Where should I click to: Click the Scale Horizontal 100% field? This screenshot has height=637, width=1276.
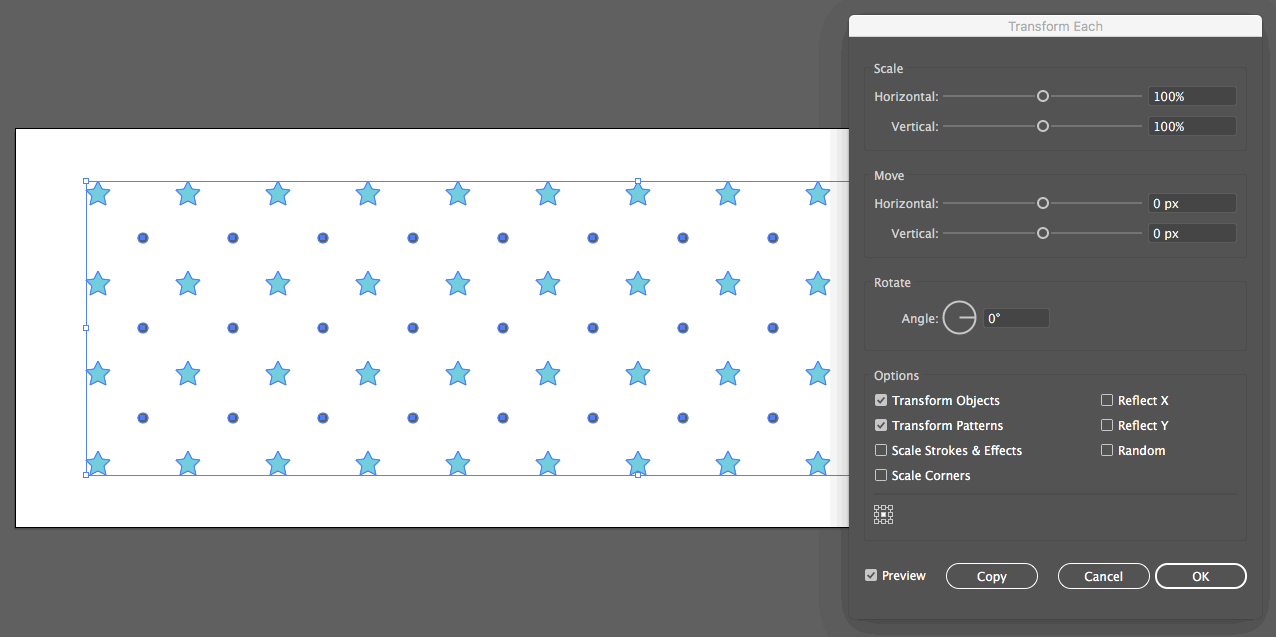1192,97
